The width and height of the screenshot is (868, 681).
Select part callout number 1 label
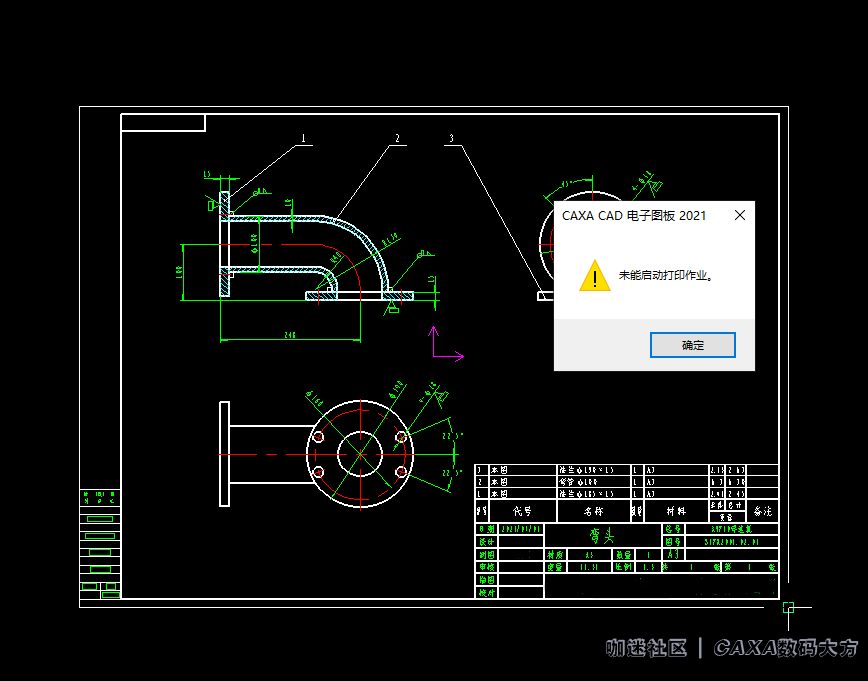[x=303, y=139]
